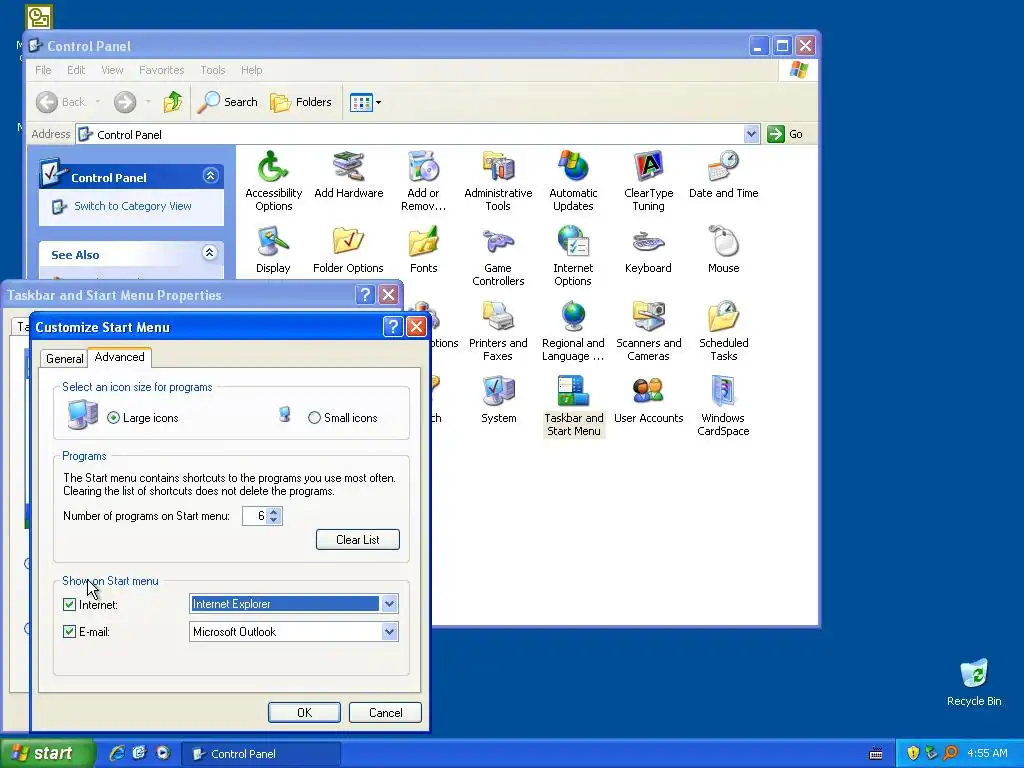The width and height of the screenshot is (1024, 768).
Task: Open the Favorites menu
Action: point(161,70)
